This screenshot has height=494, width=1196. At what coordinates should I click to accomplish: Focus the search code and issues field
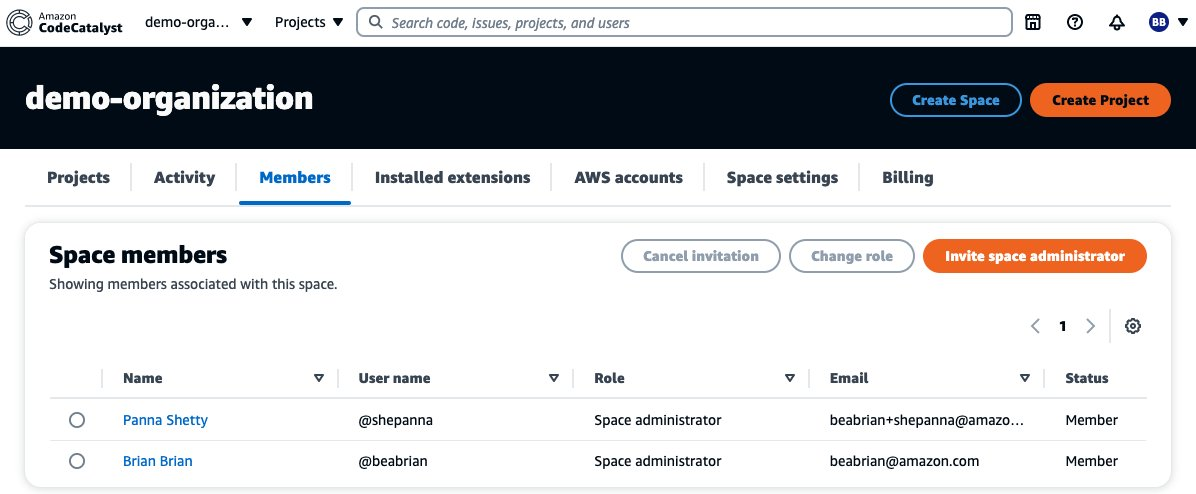click(690, 22)
